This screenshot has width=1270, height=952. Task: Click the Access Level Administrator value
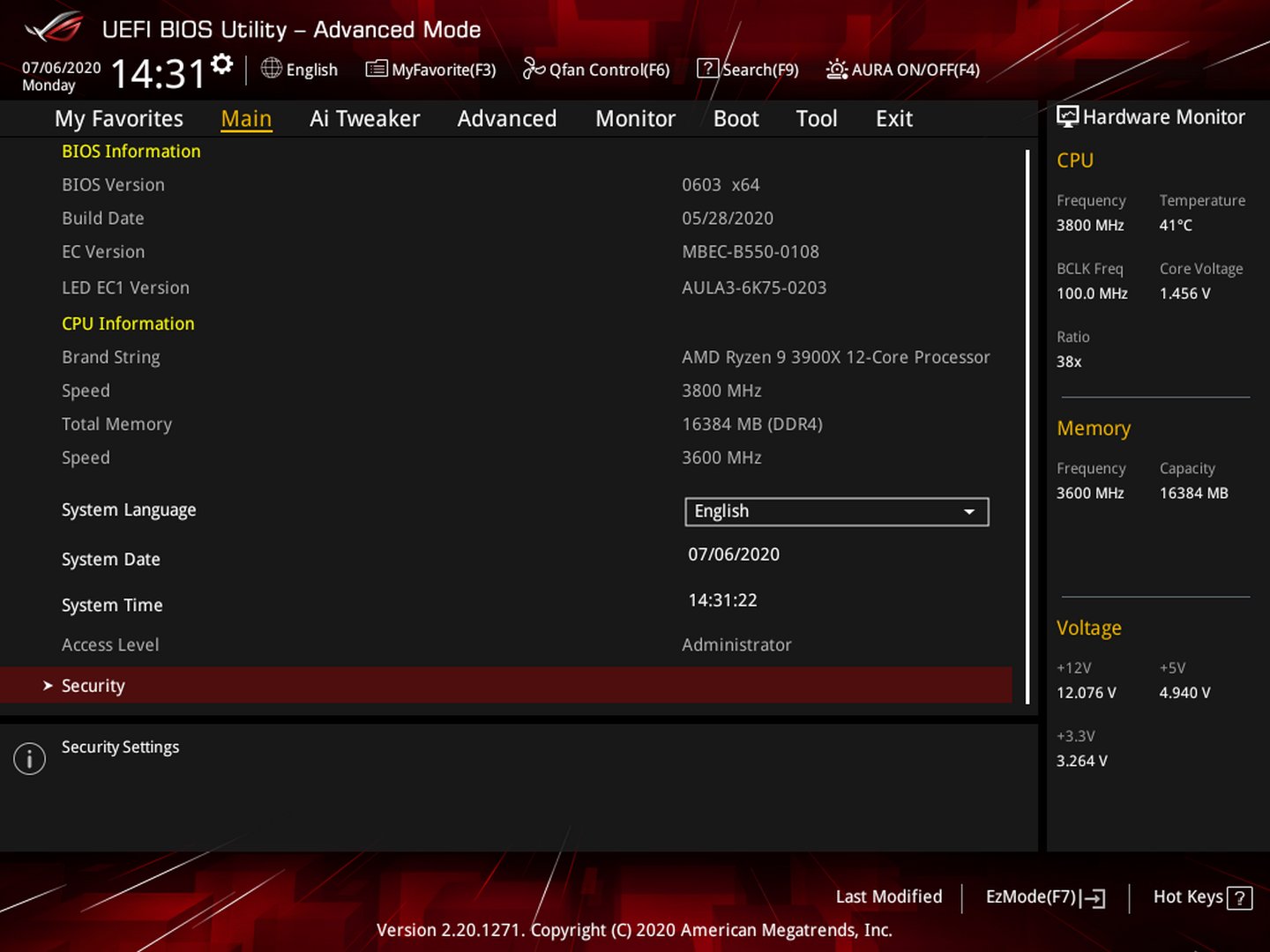[736, 645]
